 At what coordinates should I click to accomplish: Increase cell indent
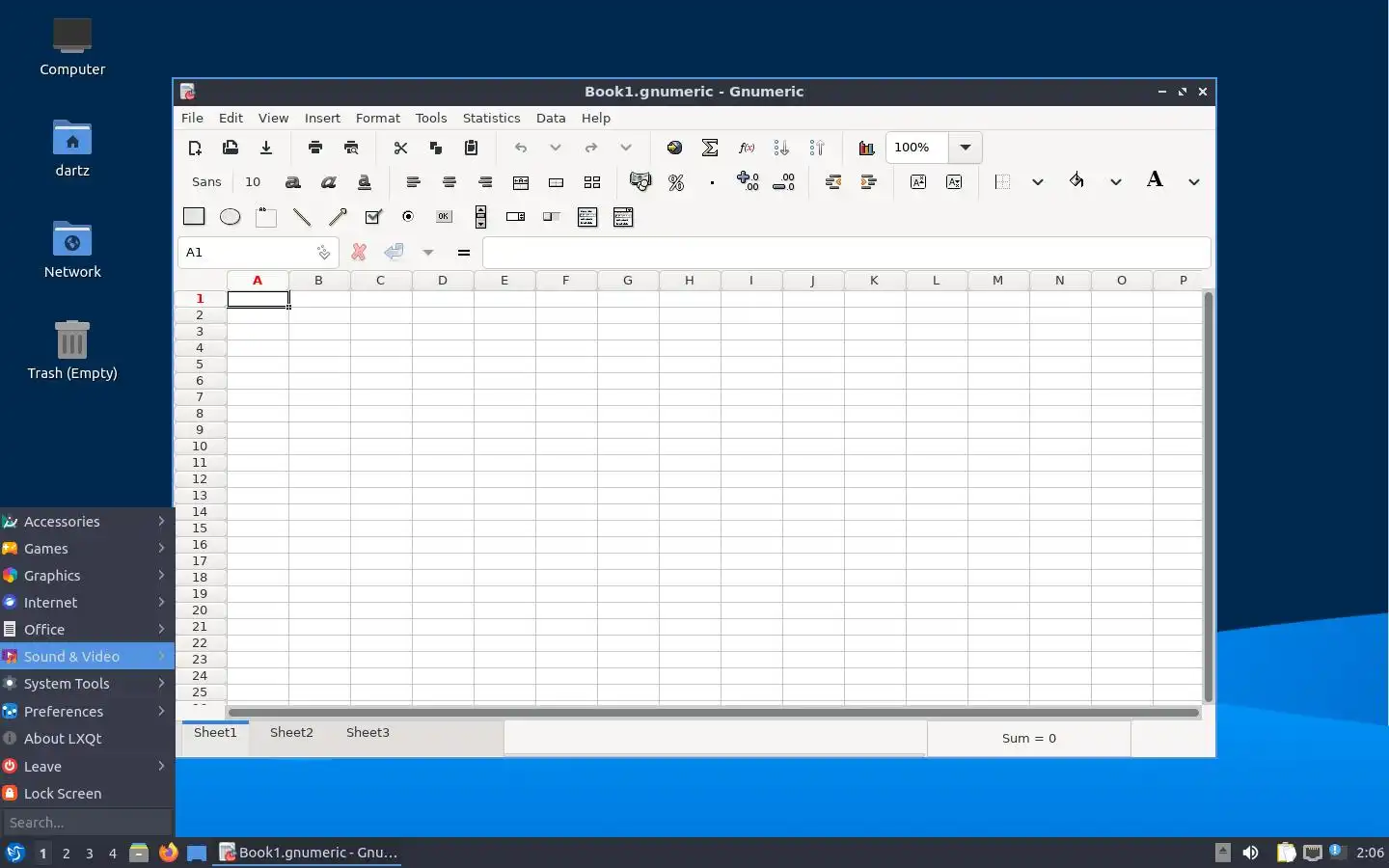click(869, 182)
